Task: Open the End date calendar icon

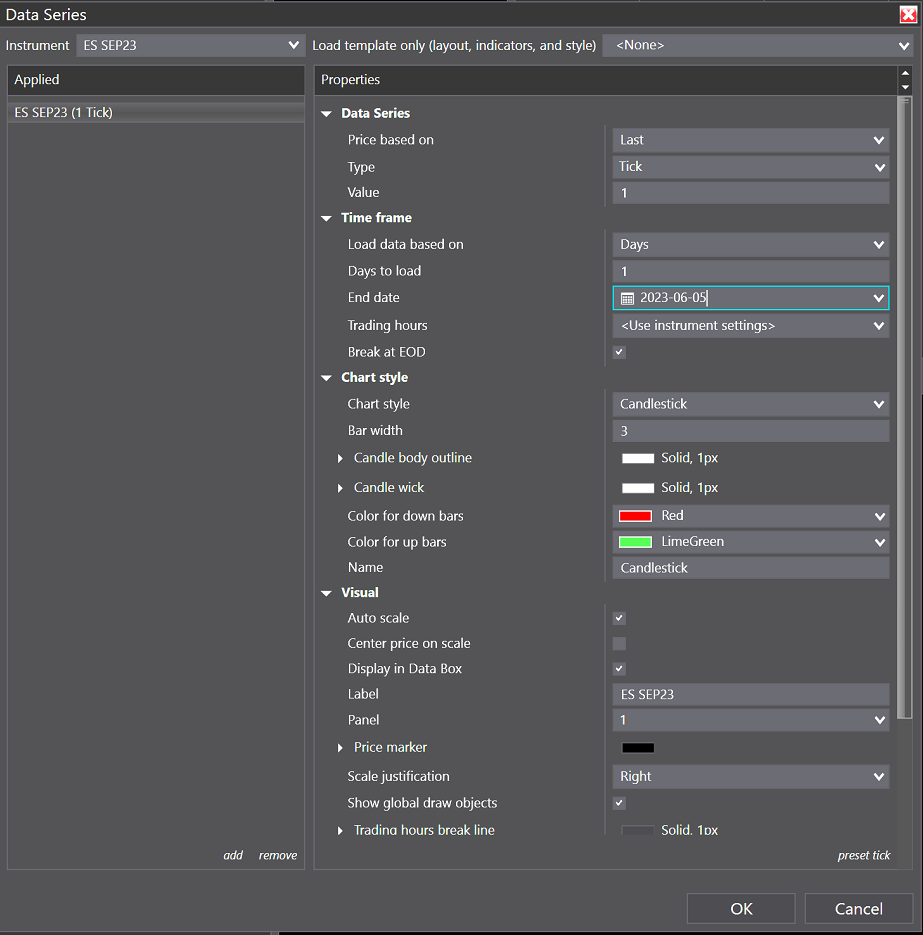Action: [627, 298]
